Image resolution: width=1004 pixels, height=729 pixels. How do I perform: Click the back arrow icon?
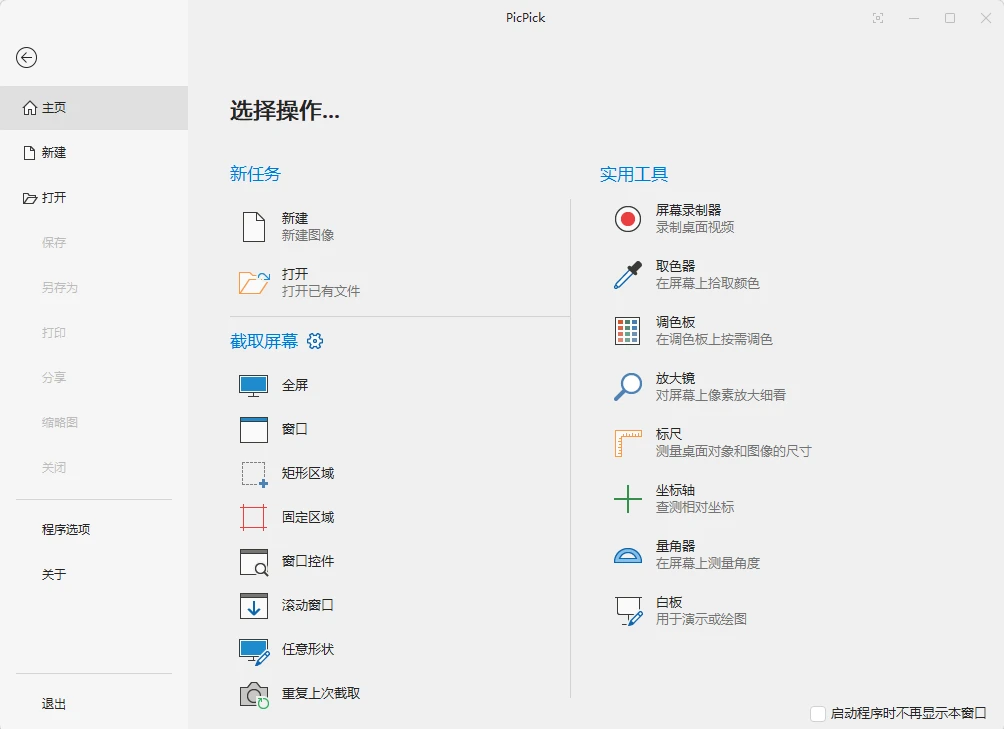pos(26,58)
